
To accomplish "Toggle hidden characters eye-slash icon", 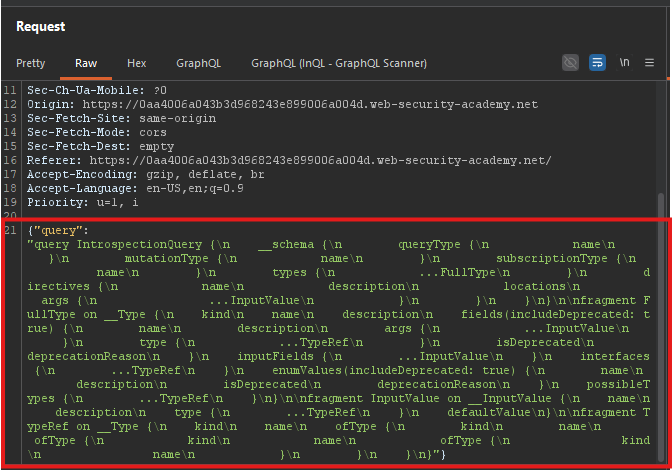I will tap(570, 63).
